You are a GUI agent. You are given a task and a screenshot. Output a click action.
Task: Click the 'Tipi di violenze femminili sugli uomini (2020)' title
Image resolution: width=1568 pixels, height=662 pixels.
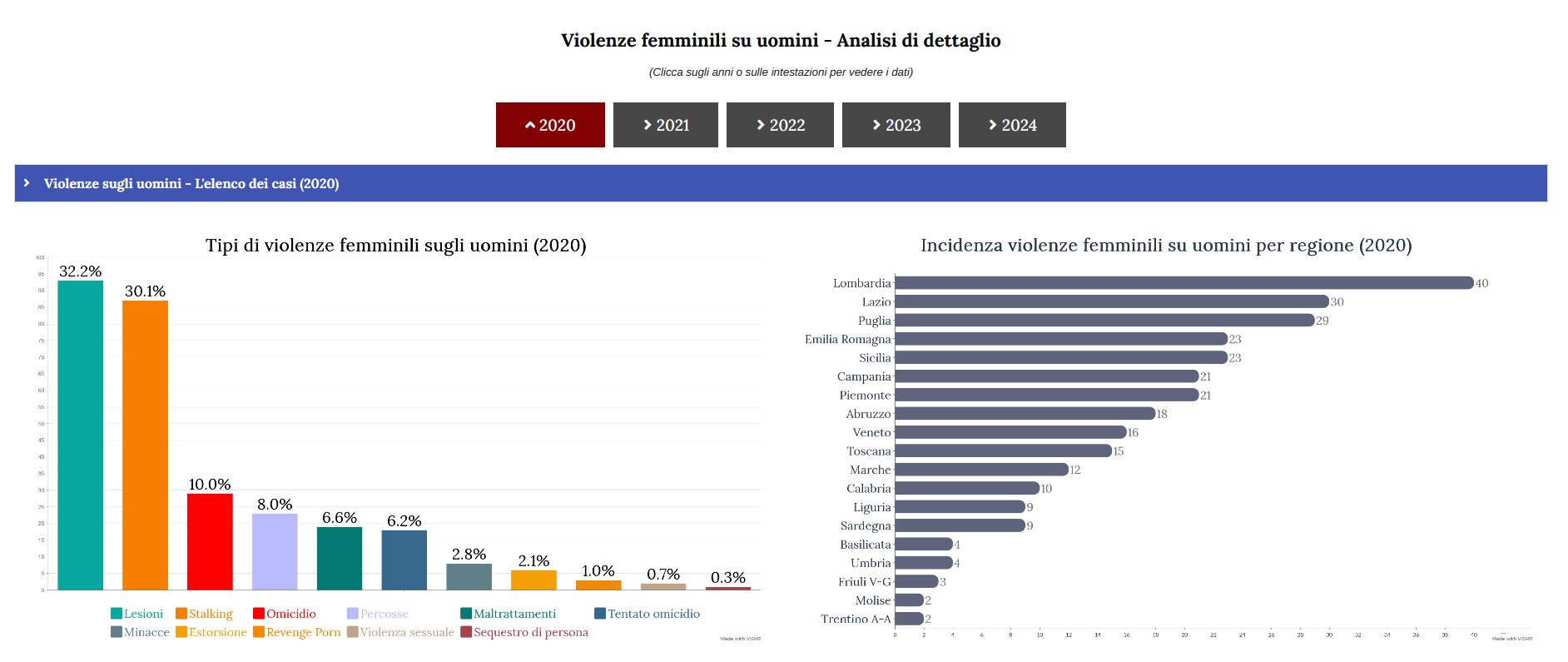coord(396,246)
